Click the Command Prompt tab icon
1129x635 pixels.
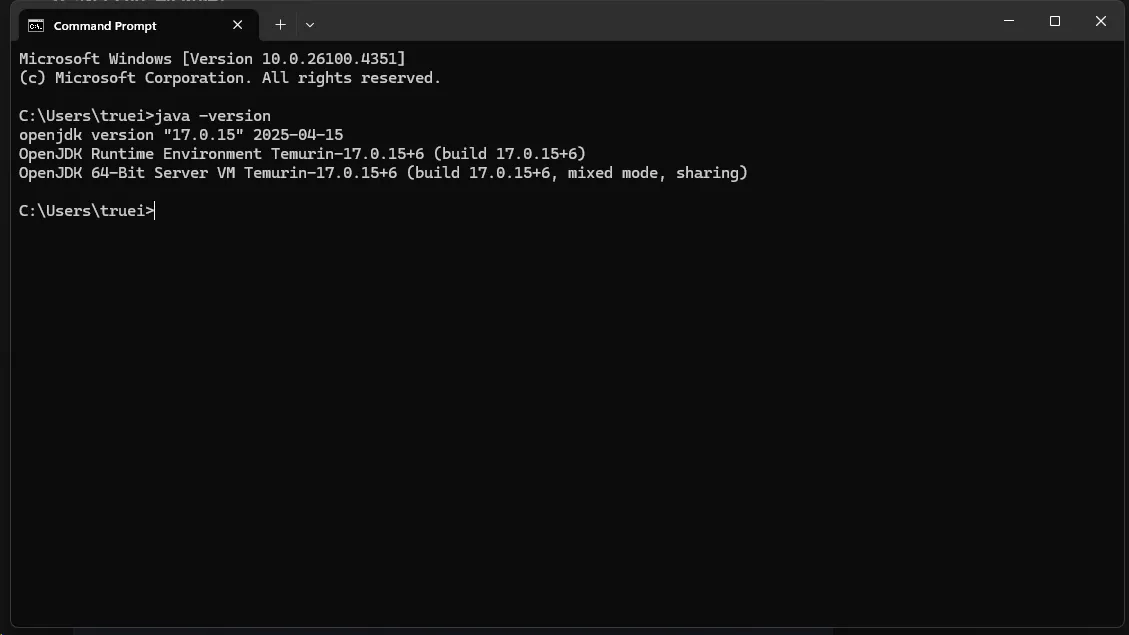pyautogui.click(x=35, y=26)
